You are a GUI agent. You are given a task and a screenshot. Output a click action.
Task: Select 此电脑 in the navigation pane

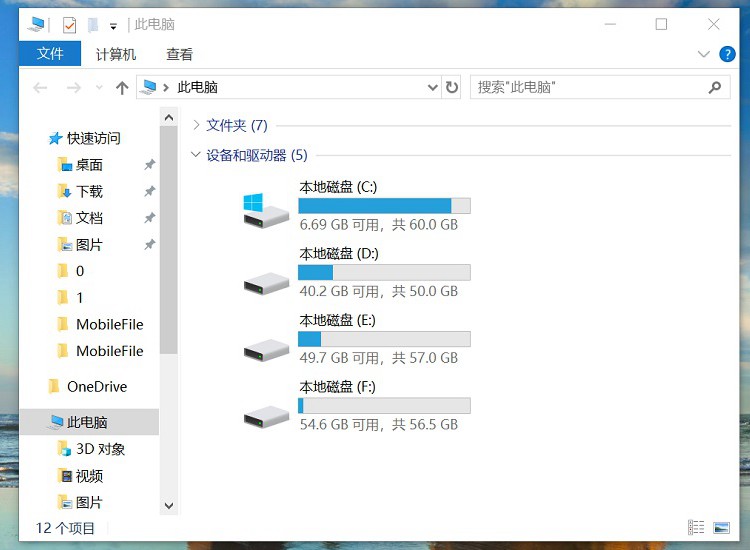pos(87,422)
